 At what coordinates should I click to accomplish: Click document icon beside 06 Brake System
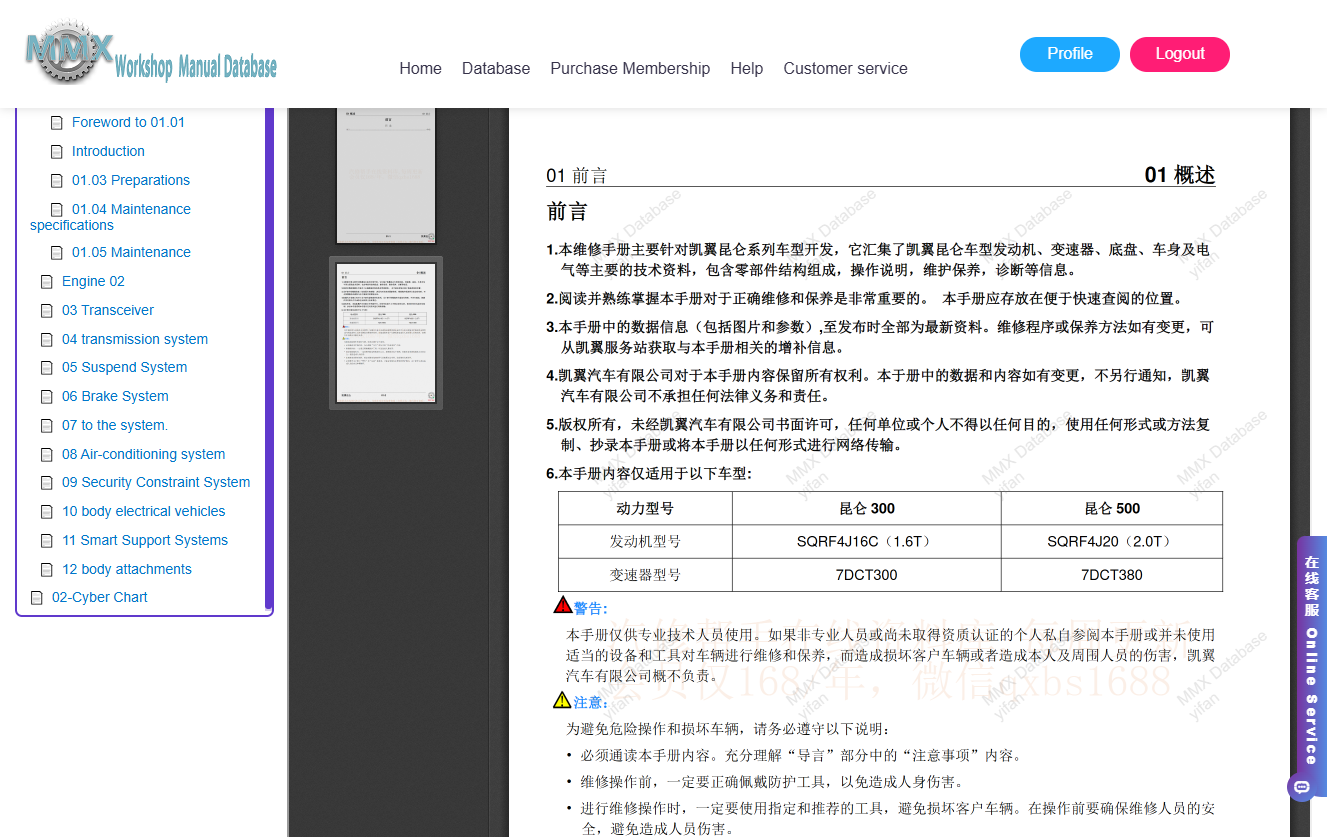click(x=47, y=397)
